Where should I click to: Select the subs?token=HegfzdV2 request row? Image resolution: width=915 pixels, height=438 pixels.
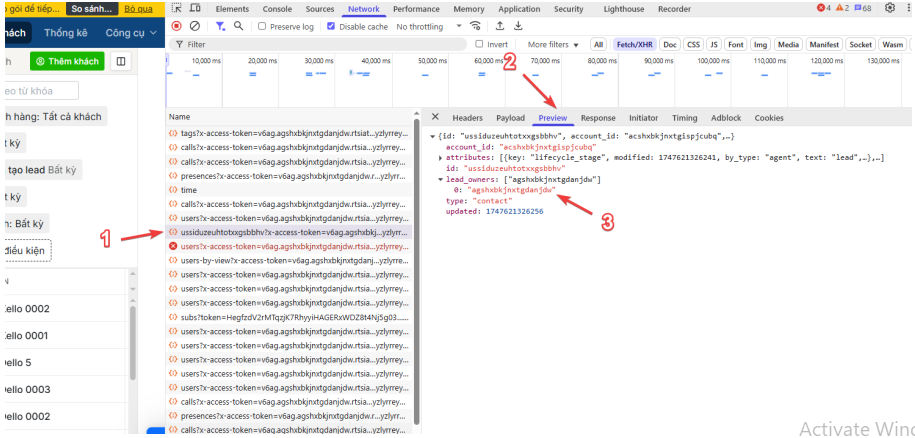289,317
